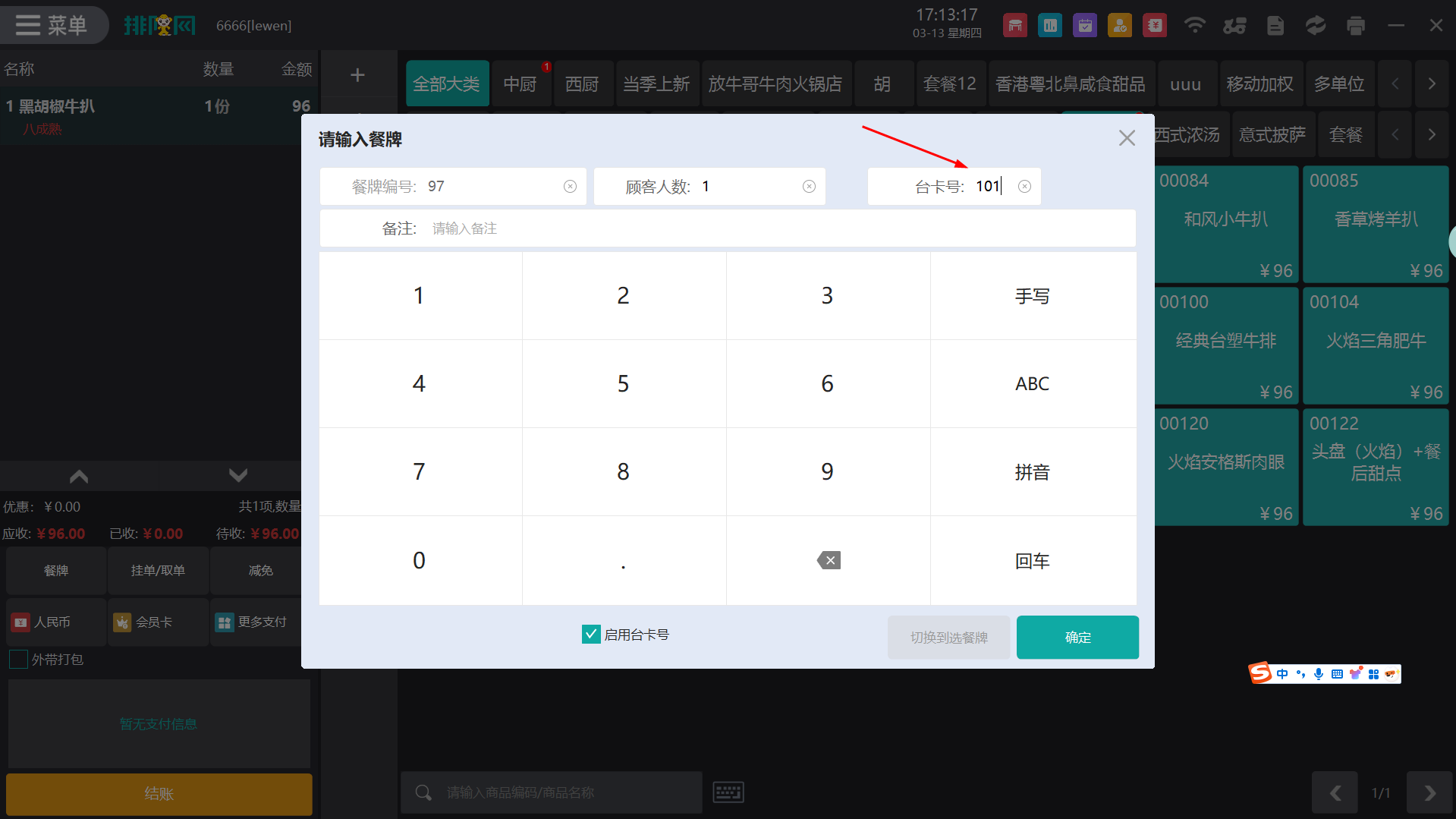
Task: Switch to the 西厨 category tab
Action: pyautogui.click(x=582, y=83)
